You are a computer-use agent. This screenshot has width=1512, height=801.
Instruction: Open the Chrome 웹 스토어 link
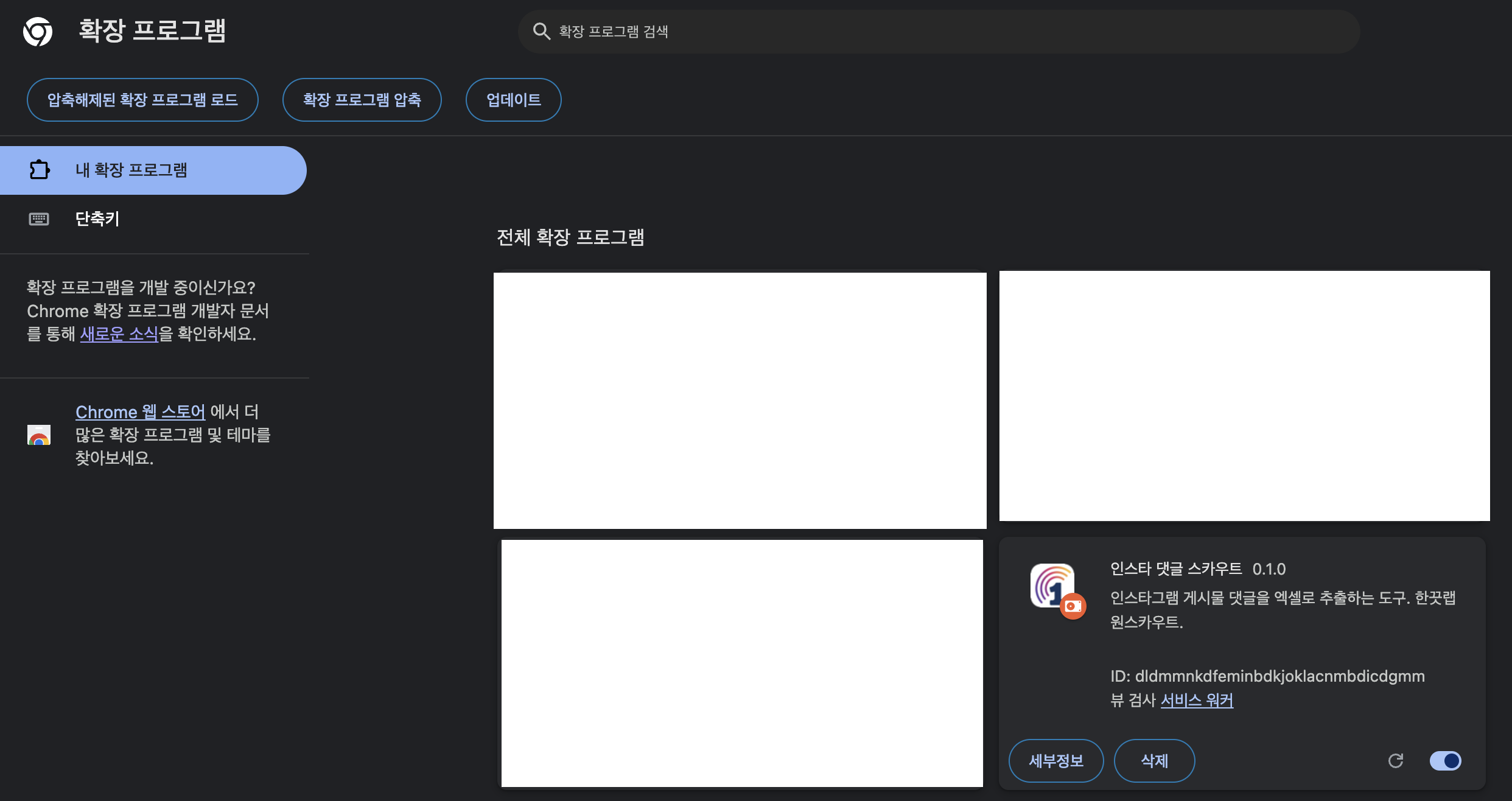pos(141,412)
